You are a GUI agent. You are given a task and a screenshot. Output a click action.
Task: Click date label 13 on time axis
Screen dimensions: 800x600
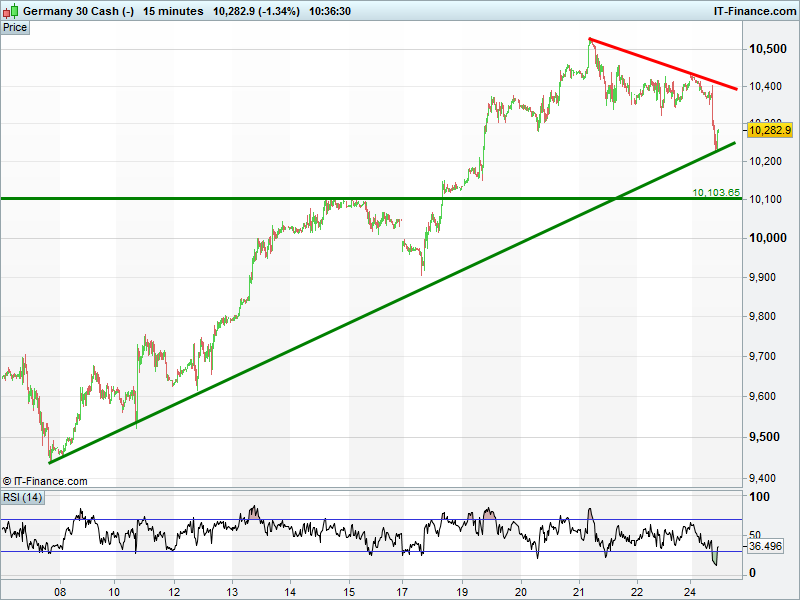click(232, 592)
